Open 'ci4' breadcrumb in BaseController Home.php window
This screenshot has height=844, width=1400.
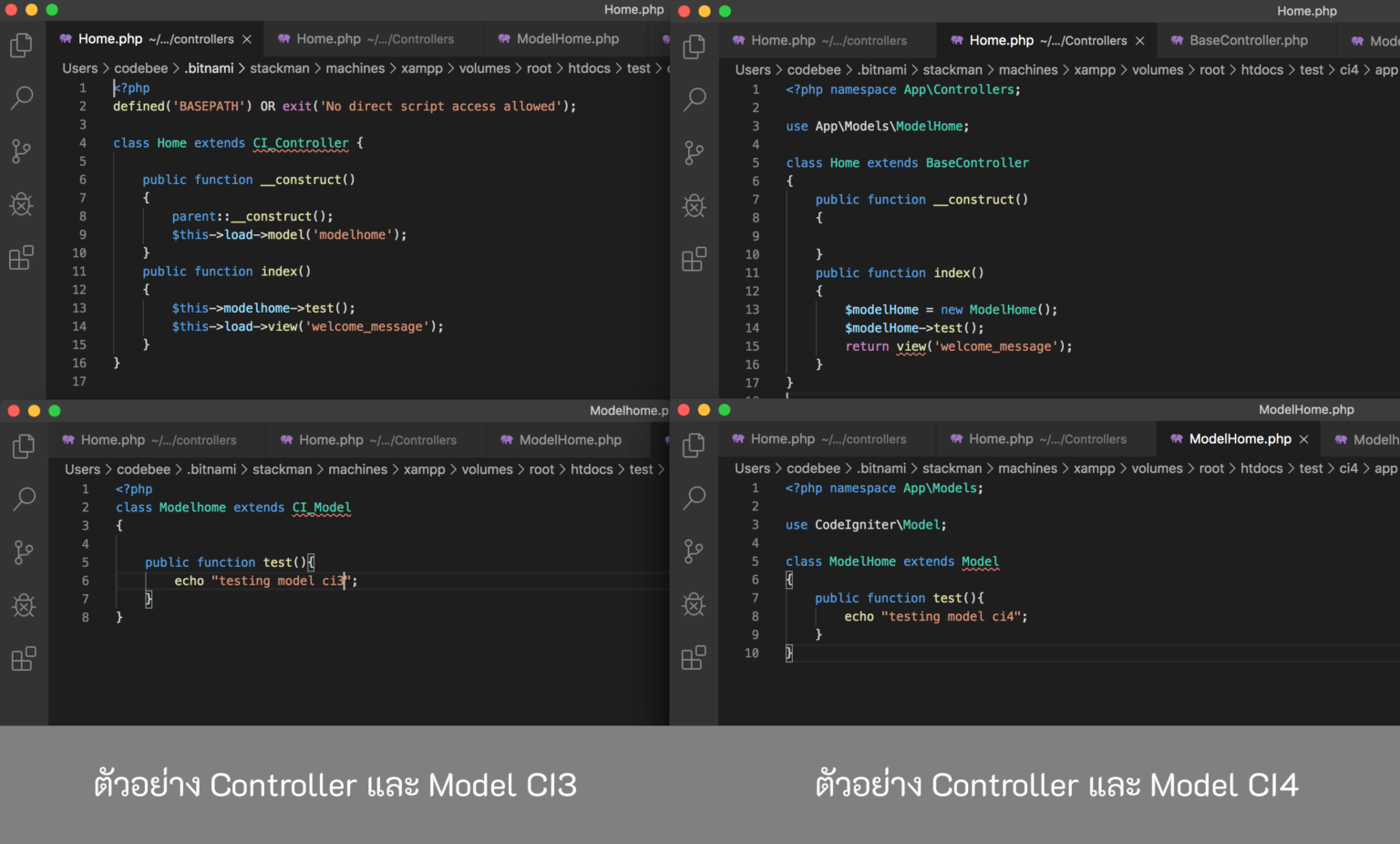(x=1349, y=70)
